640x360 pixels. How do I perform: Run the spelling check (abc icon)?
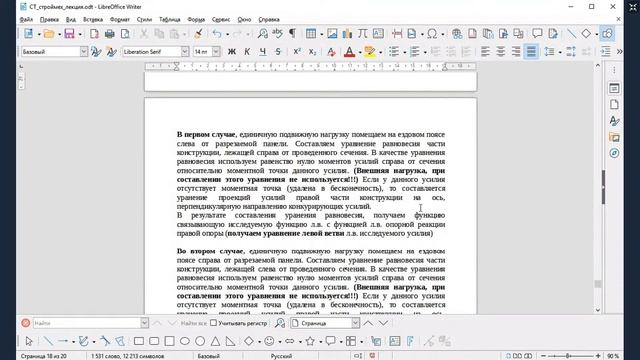coord(278,33)
